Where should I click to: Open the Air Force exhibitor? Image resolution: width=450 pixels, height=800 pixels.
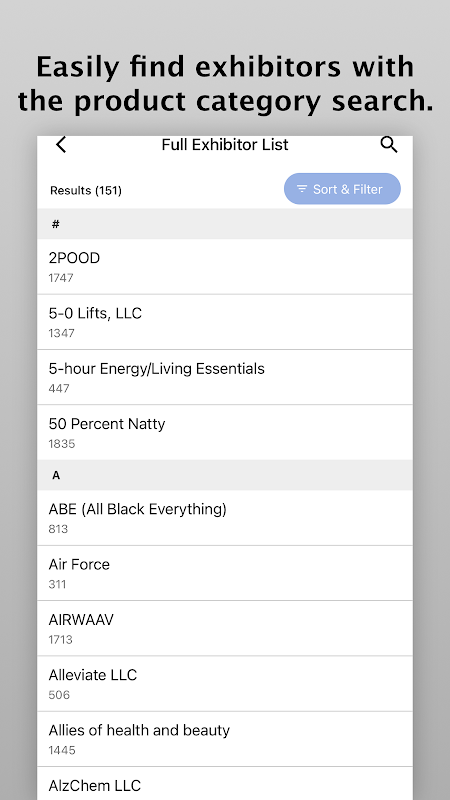point(224,573)
